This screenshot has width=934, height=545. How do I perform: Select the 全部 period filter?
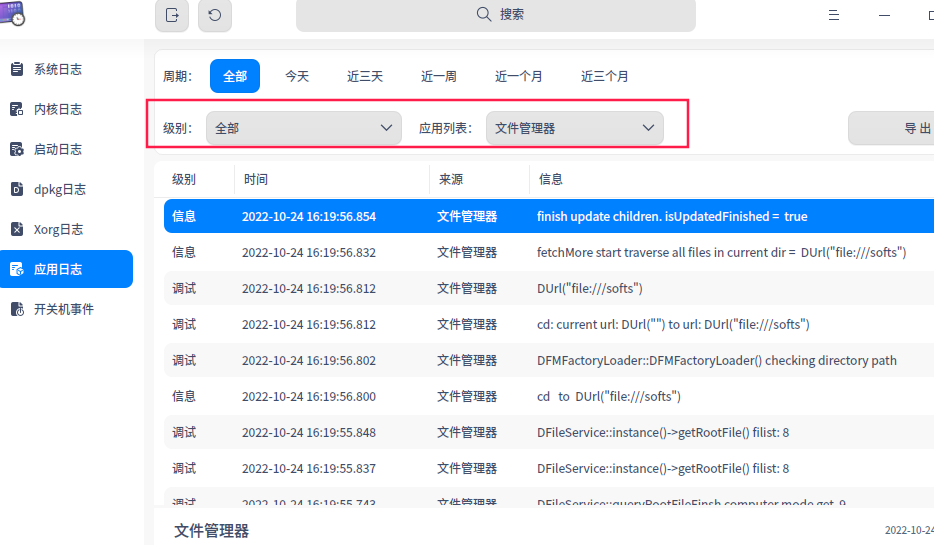pos(235,76)
